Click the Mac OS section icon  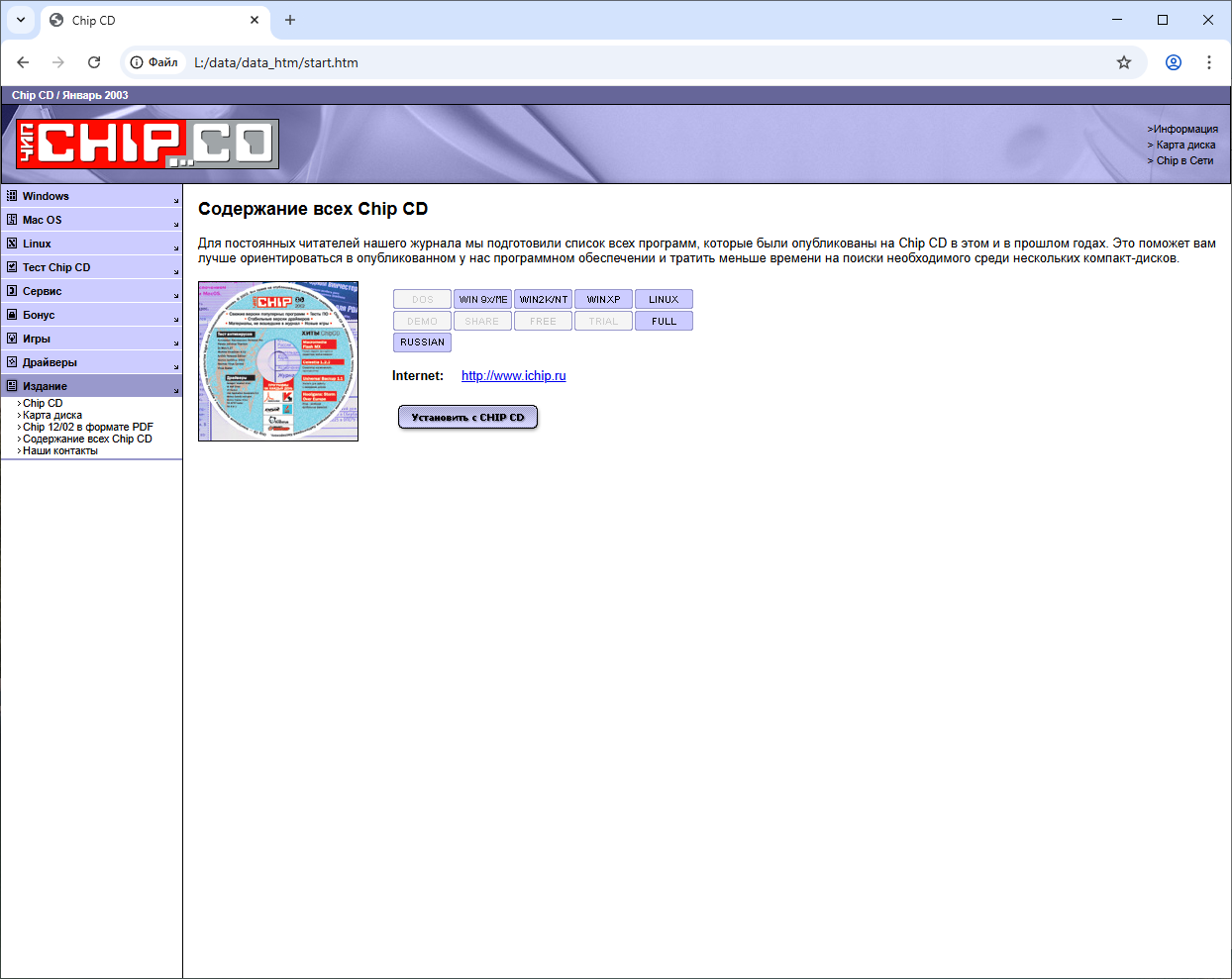tap(12, 220)
